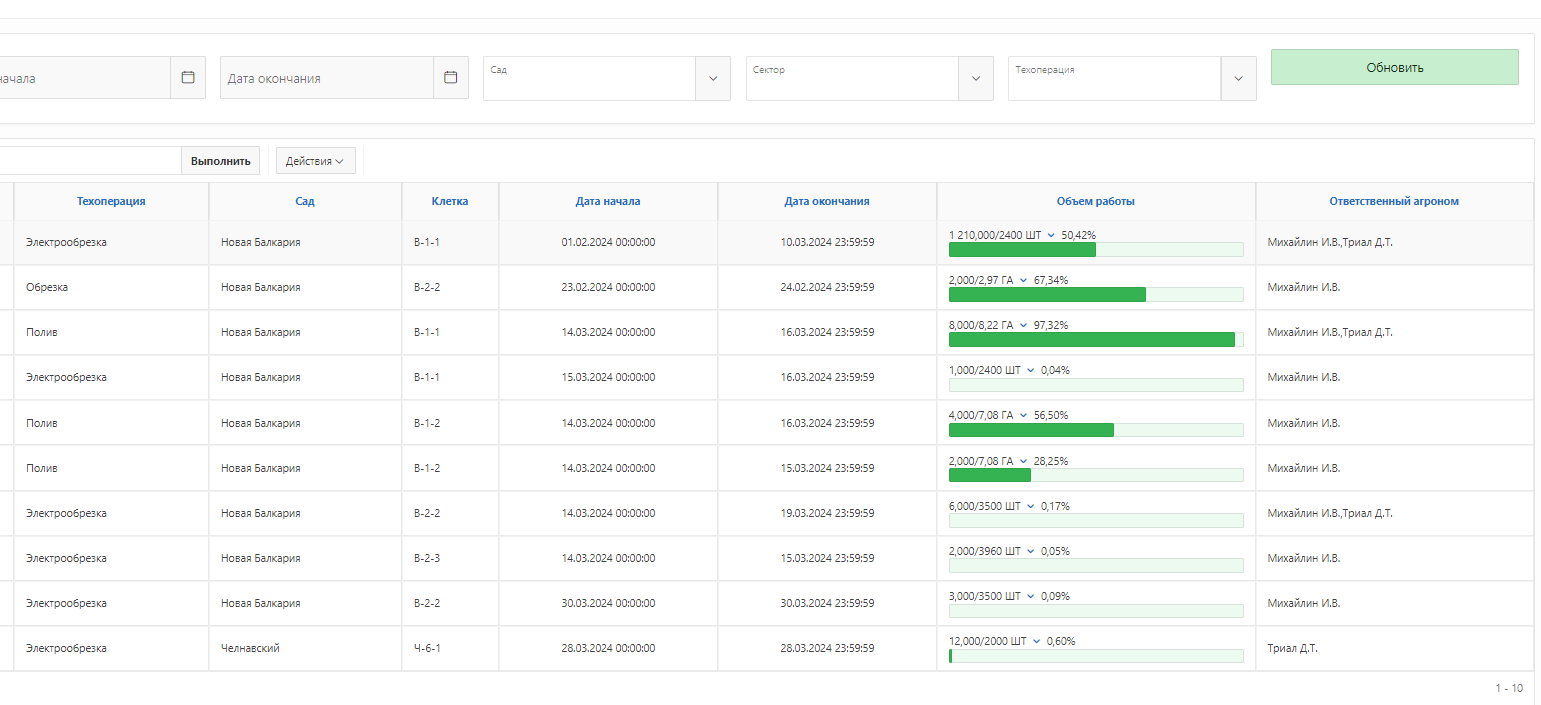The height and width of the screenshot is (705, 1541).
Task: Click the 28,25% progress bar
Action: [1096, 475]
